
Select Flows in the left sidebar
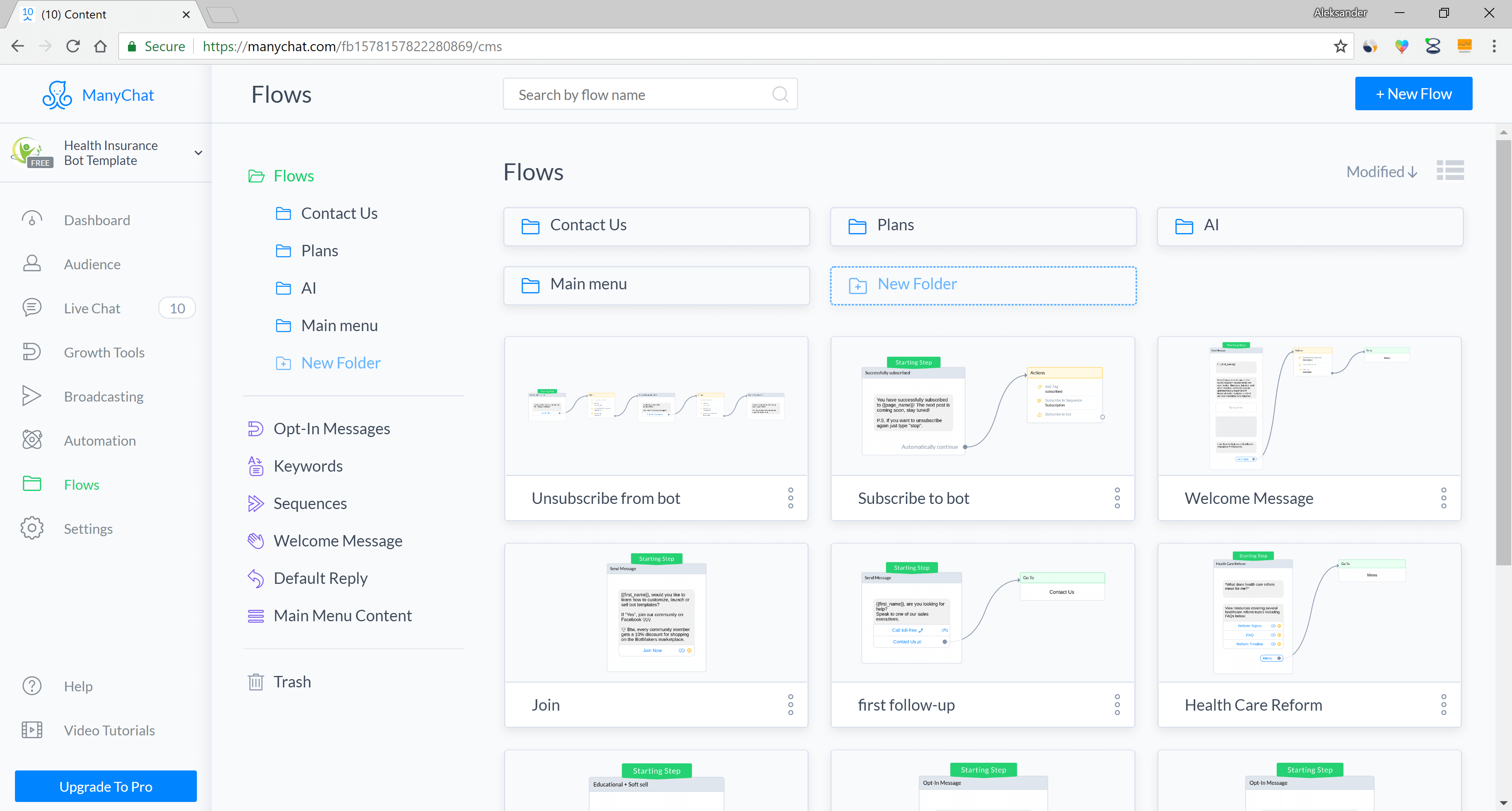82,484
